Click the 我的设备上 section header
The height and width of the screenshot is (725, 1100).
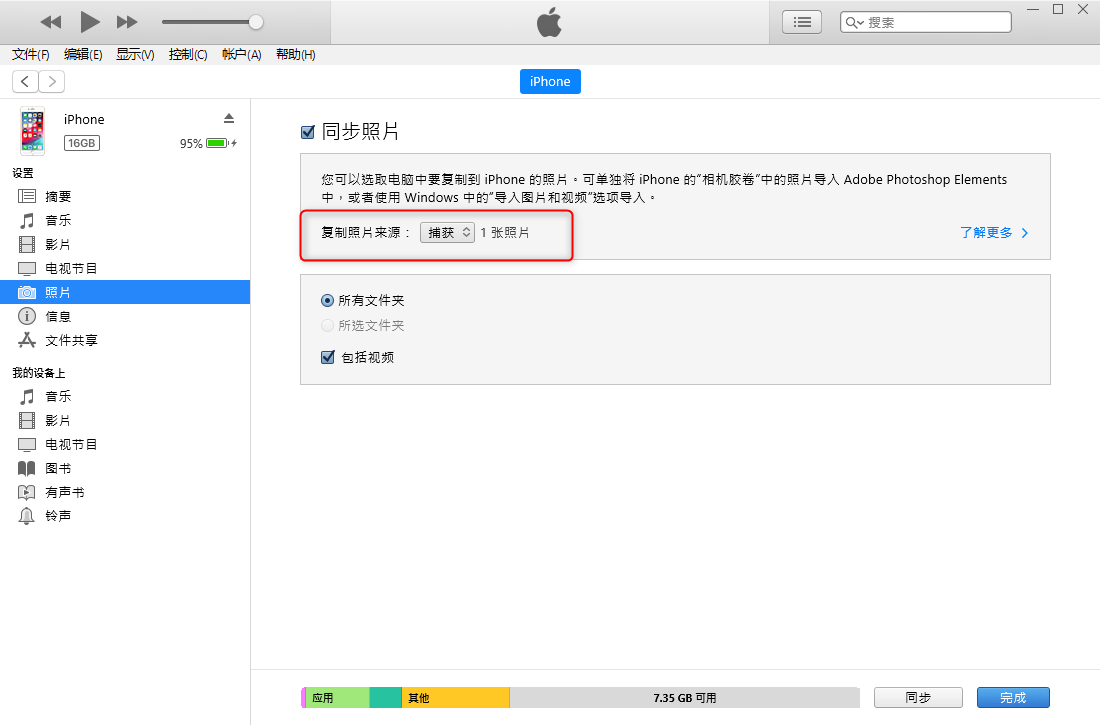click(39, 373)
